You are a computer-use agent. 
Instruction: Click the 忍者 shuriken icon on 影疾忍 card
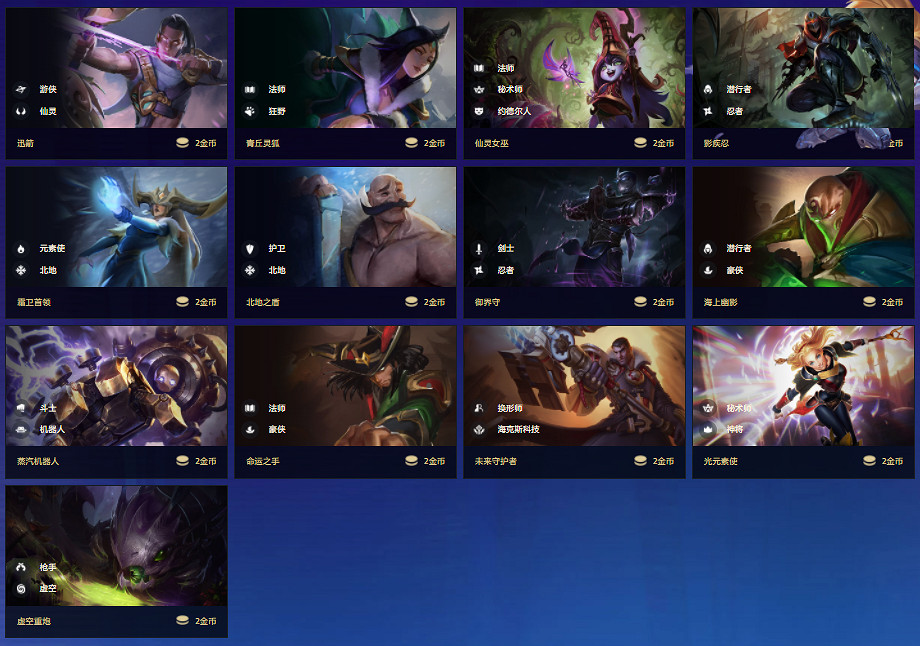(x=708, y=111)
